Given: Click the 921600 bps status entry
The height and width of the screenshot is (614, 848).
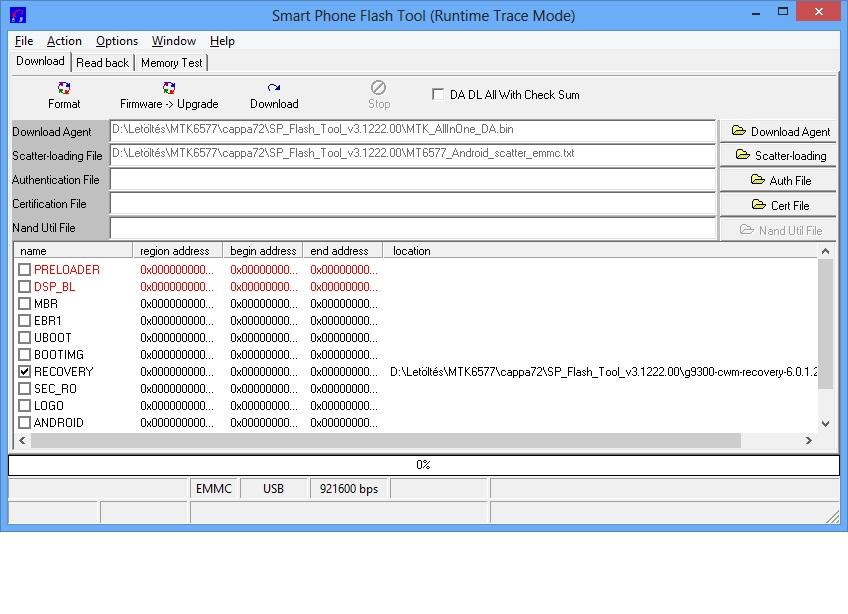Looking at the screenshot, I should coord(349,489).
